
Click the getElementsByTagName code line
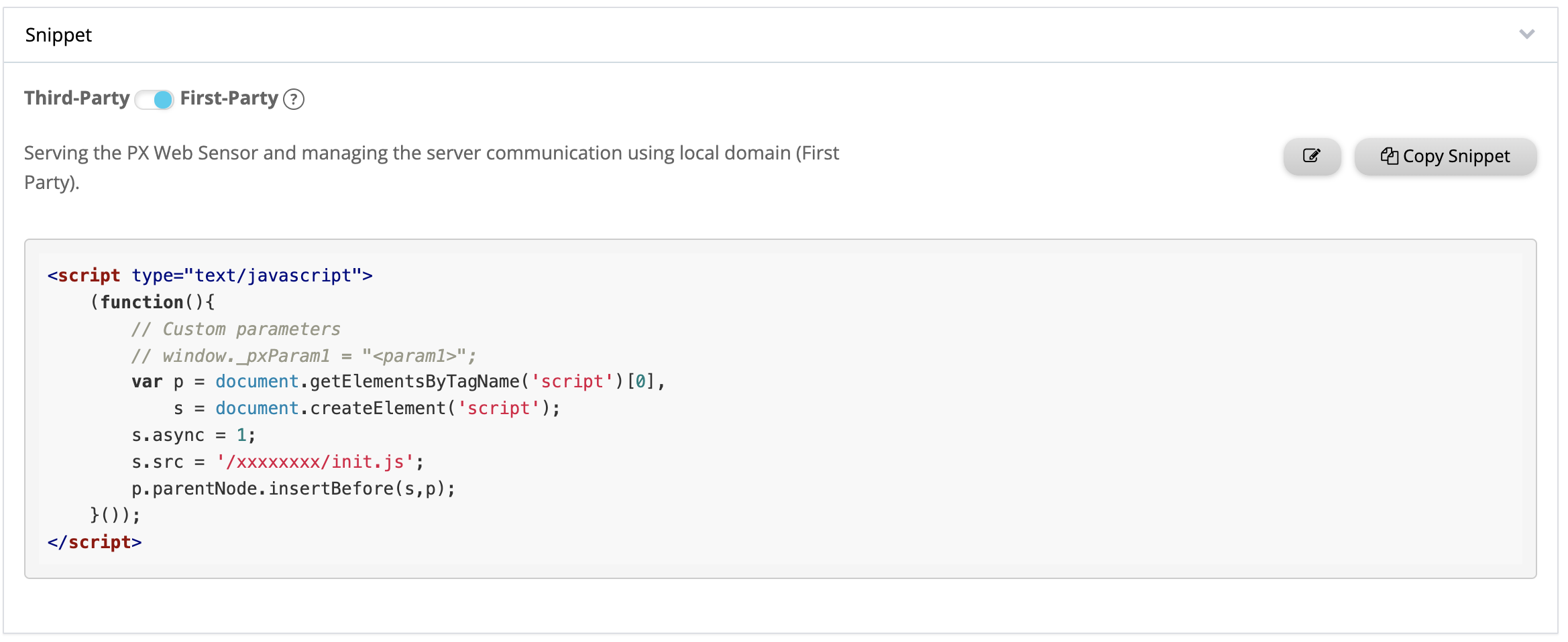398,382
